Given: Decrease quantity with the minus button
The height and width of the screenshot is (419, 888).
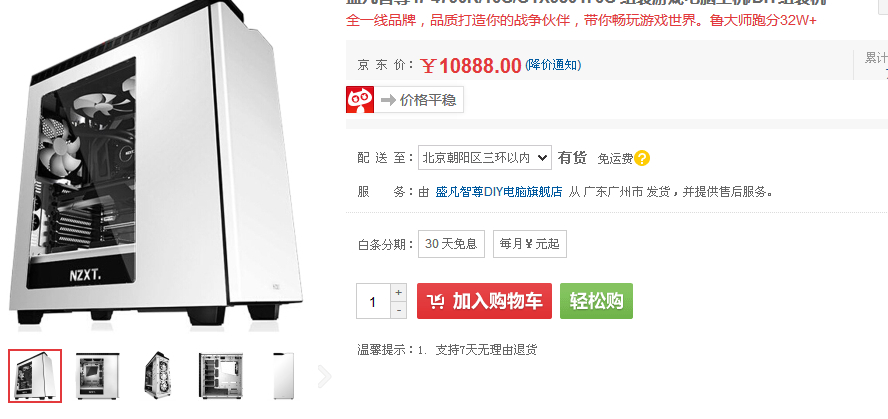Looking at the screenshot, I should click(399, 310).
